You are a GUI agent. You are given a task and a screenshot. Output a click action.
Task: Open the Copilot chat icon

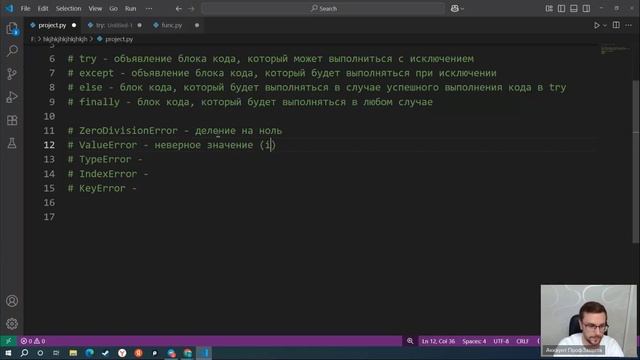pos(455,9)
